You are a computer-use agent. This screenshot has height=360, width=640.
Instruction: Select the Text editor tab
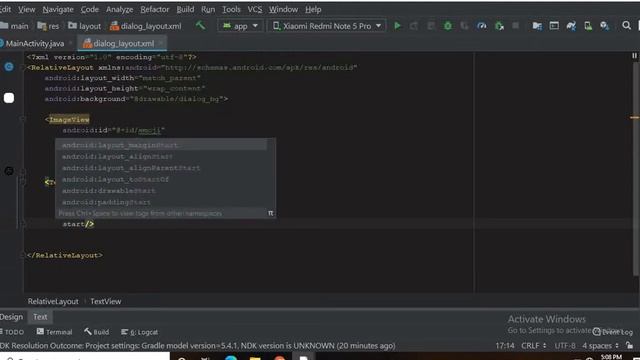coord(40,317)
